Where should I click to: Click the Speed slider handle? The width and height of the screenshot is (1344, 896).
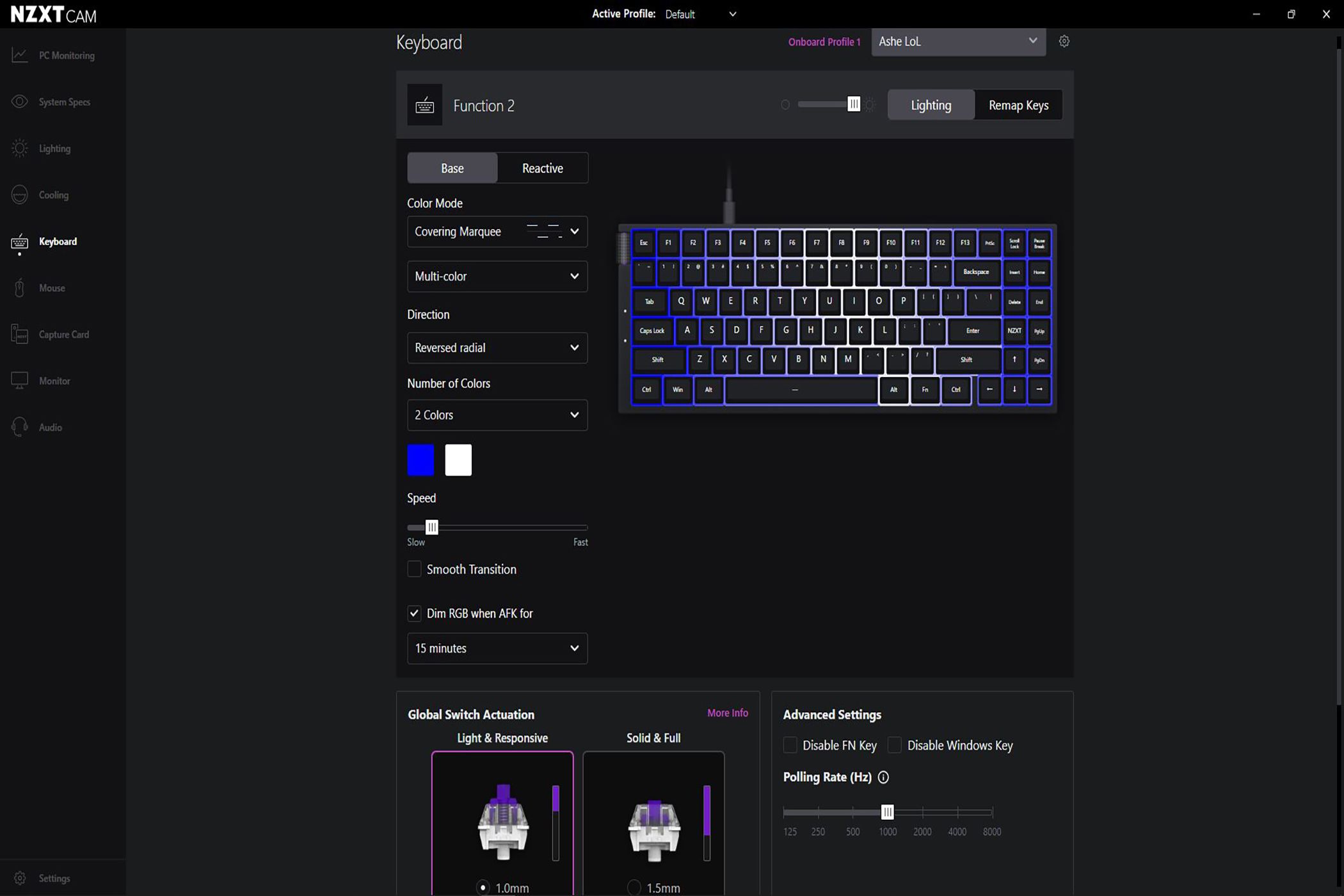432,527
